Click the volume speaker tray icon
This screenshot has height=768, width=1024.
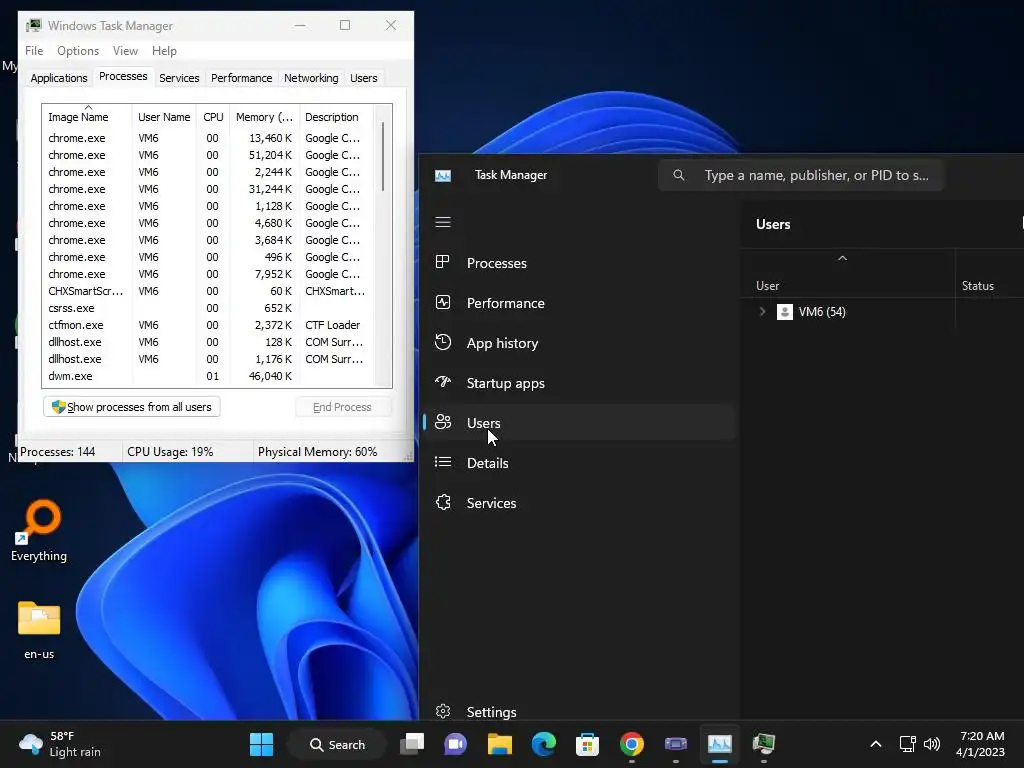(932, 744)
